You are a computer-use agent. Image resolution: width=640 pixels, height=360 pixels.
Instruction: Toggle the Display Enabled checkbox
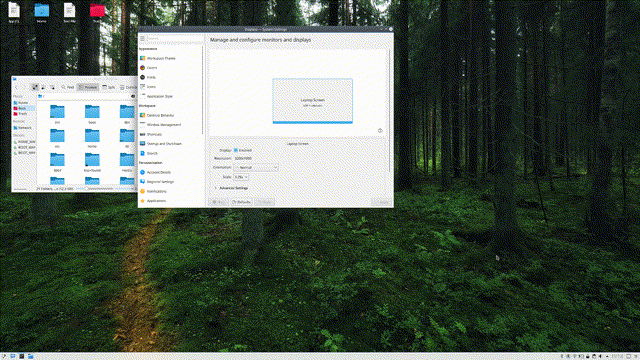tap(236, 150)
